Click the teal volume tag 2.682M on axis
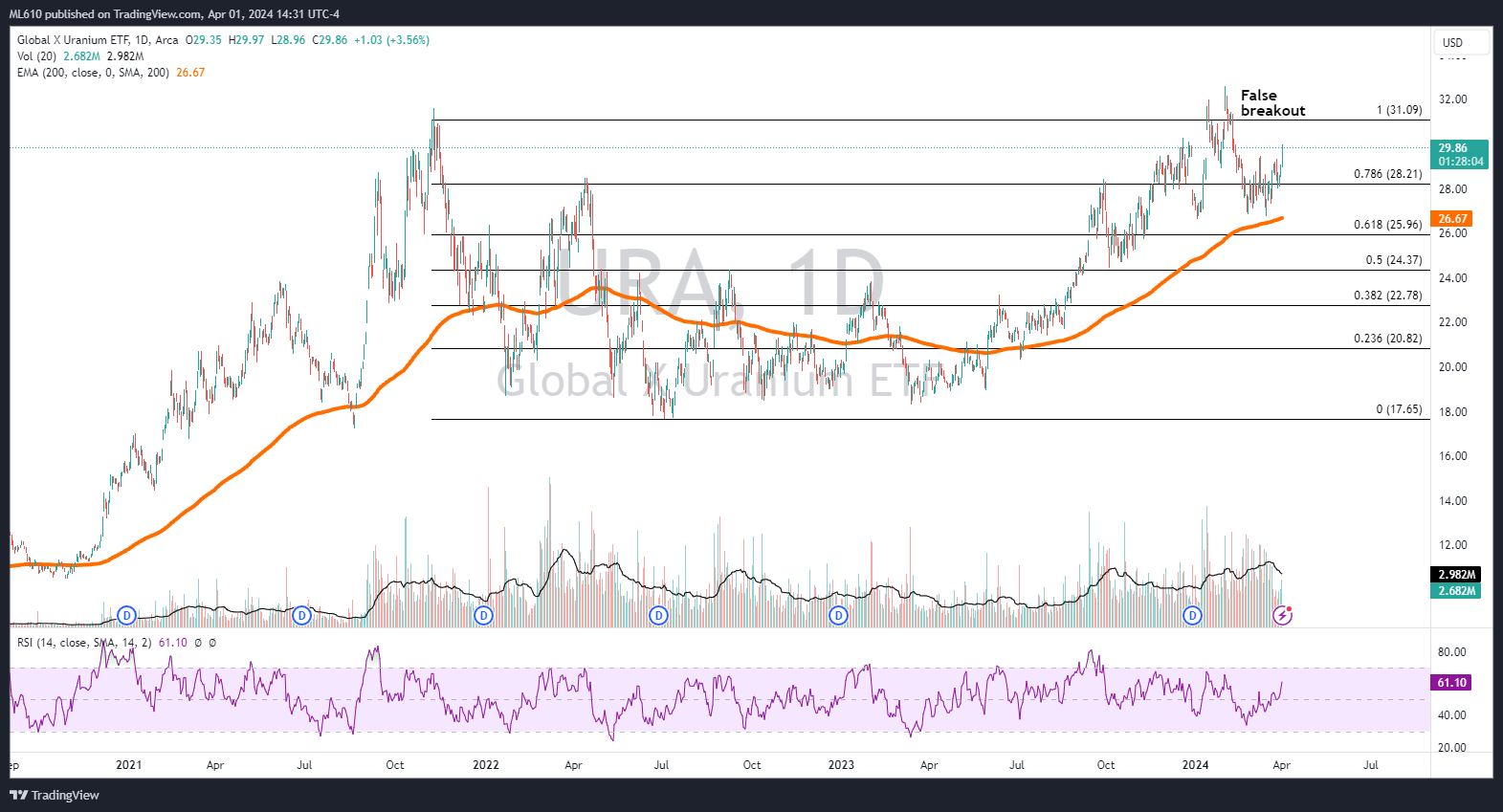 click(1456, 591)
